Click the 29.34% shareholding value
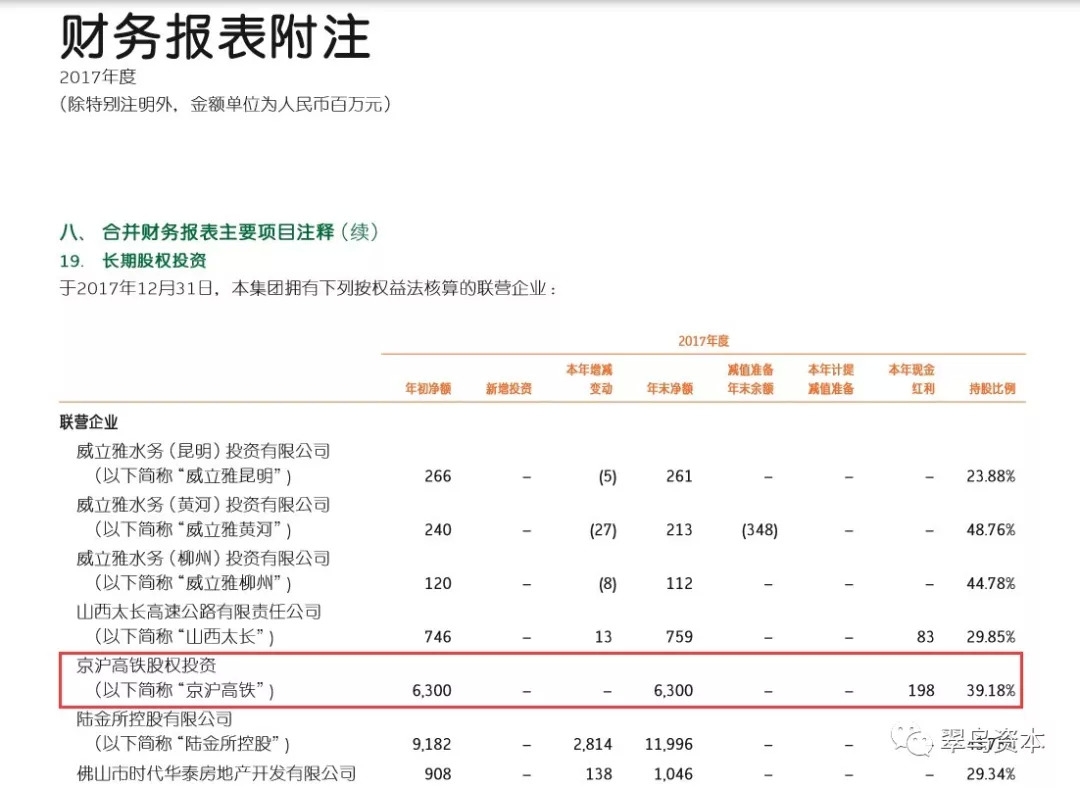Viewport: 1080px width, 788px height. (990, 774)
